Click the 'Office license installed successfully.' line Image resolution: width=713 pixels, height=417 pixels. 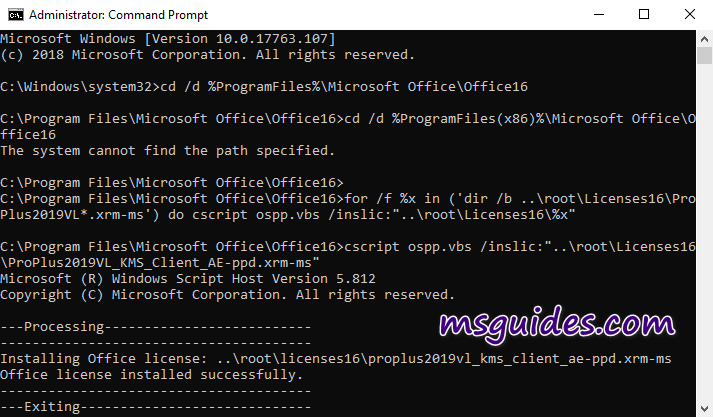151,374
